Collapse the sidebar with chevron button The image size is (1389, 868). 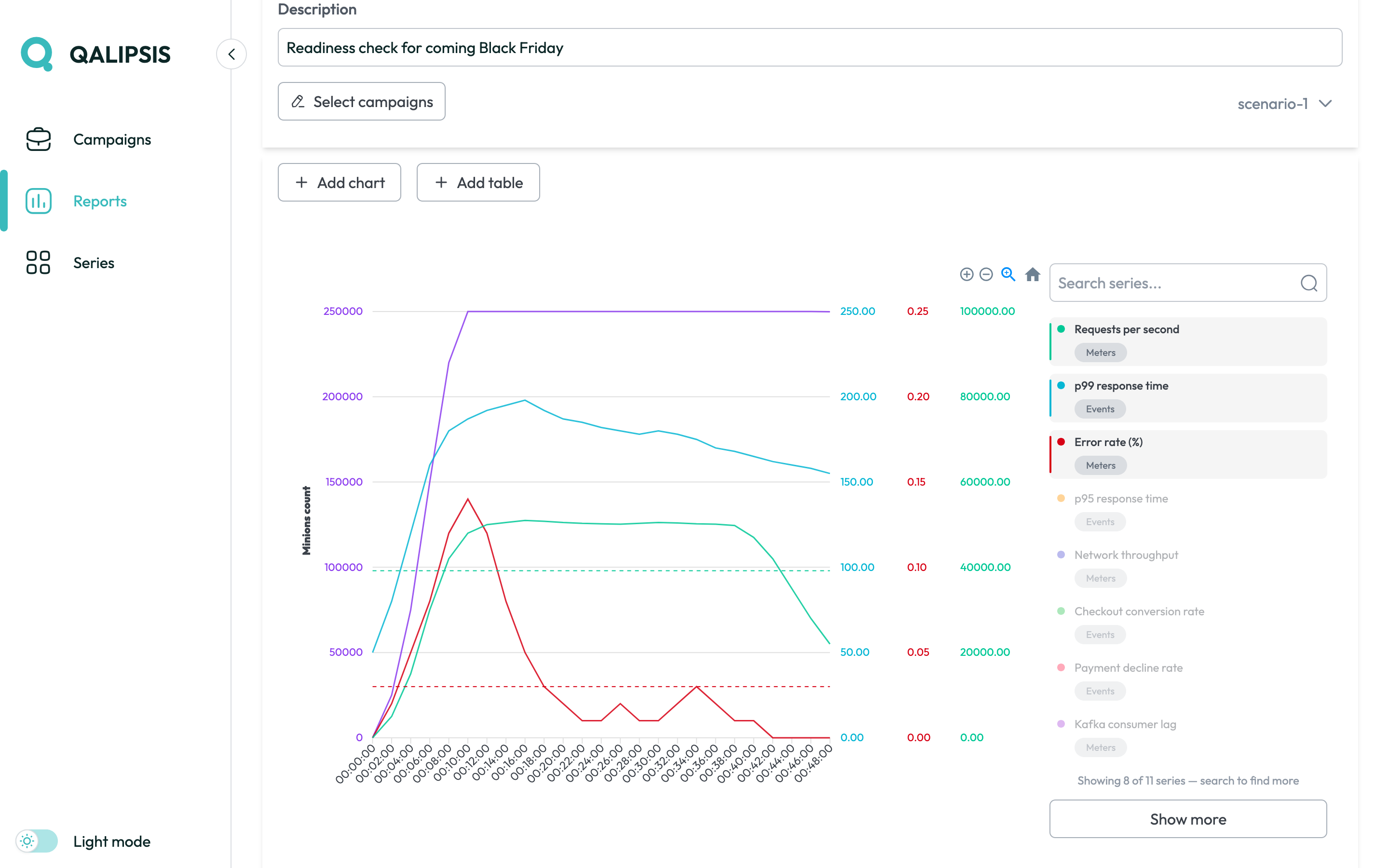coord(232,54)
